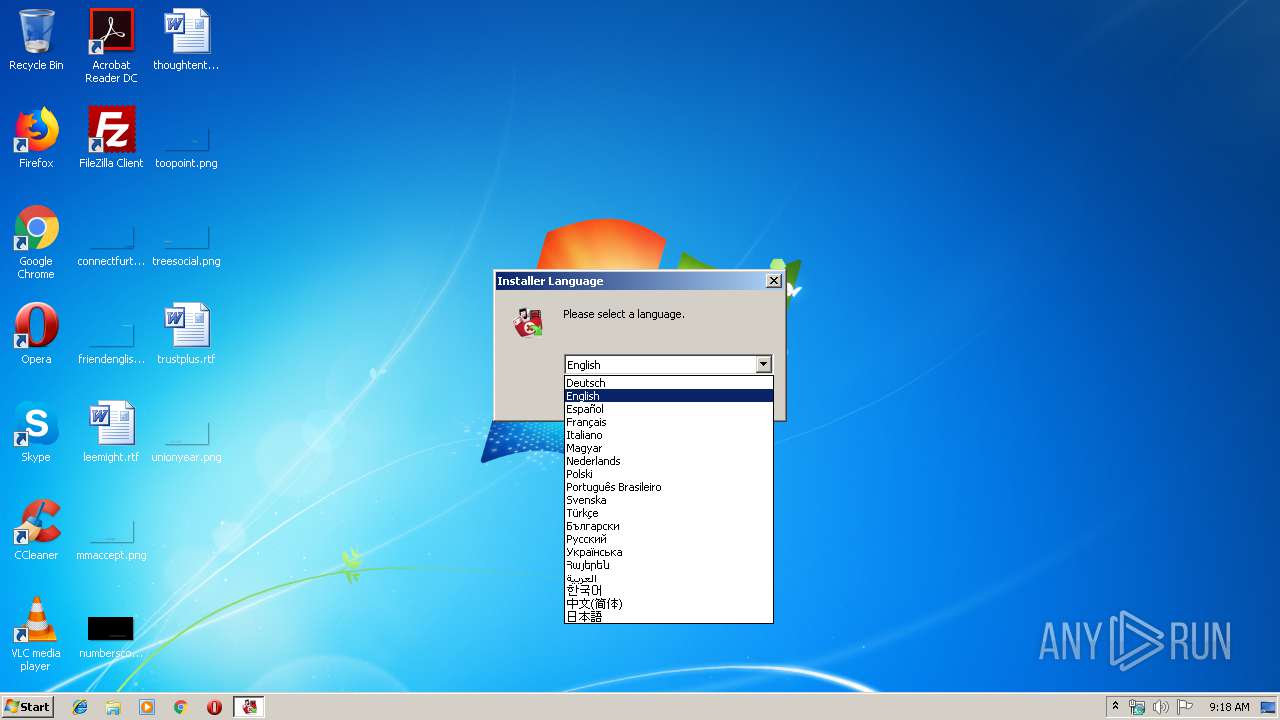
Task: Open Action Center flag icon
Action: [x=1185, y=707]
